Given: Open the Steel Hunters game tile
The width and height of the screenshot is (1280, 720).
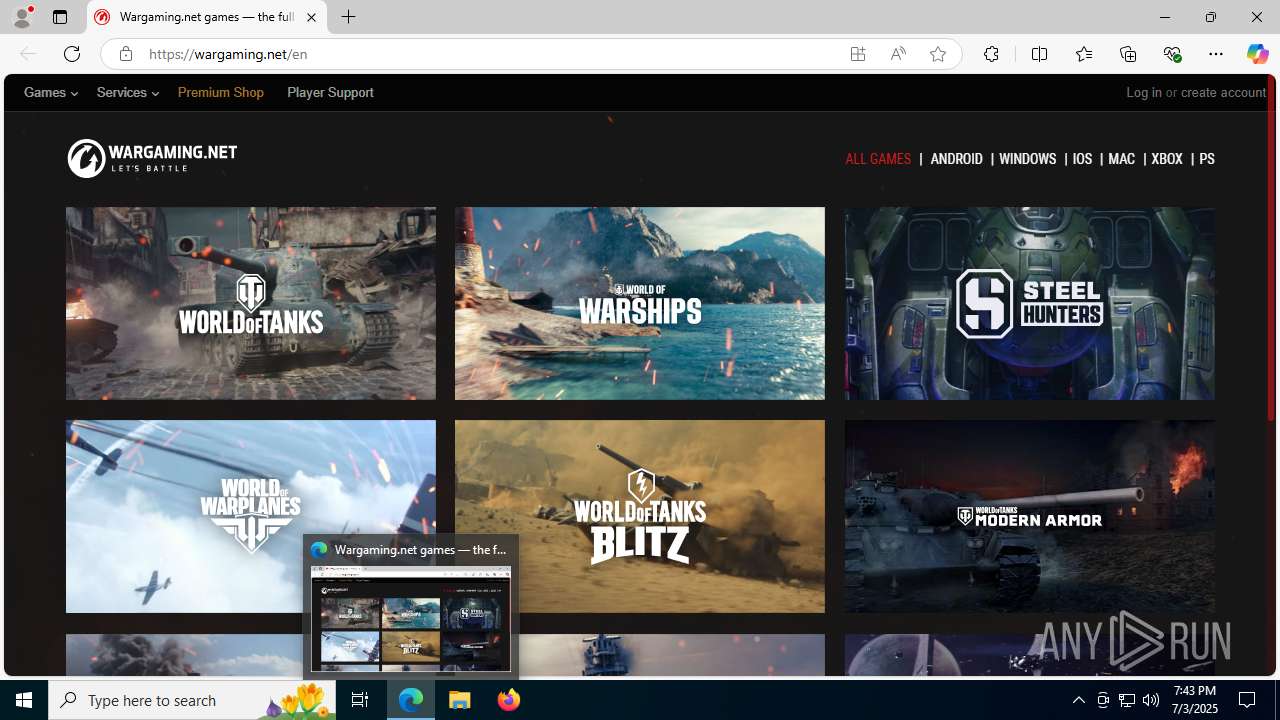Looking at the screenshot, I should click(x=1029, y=303).
